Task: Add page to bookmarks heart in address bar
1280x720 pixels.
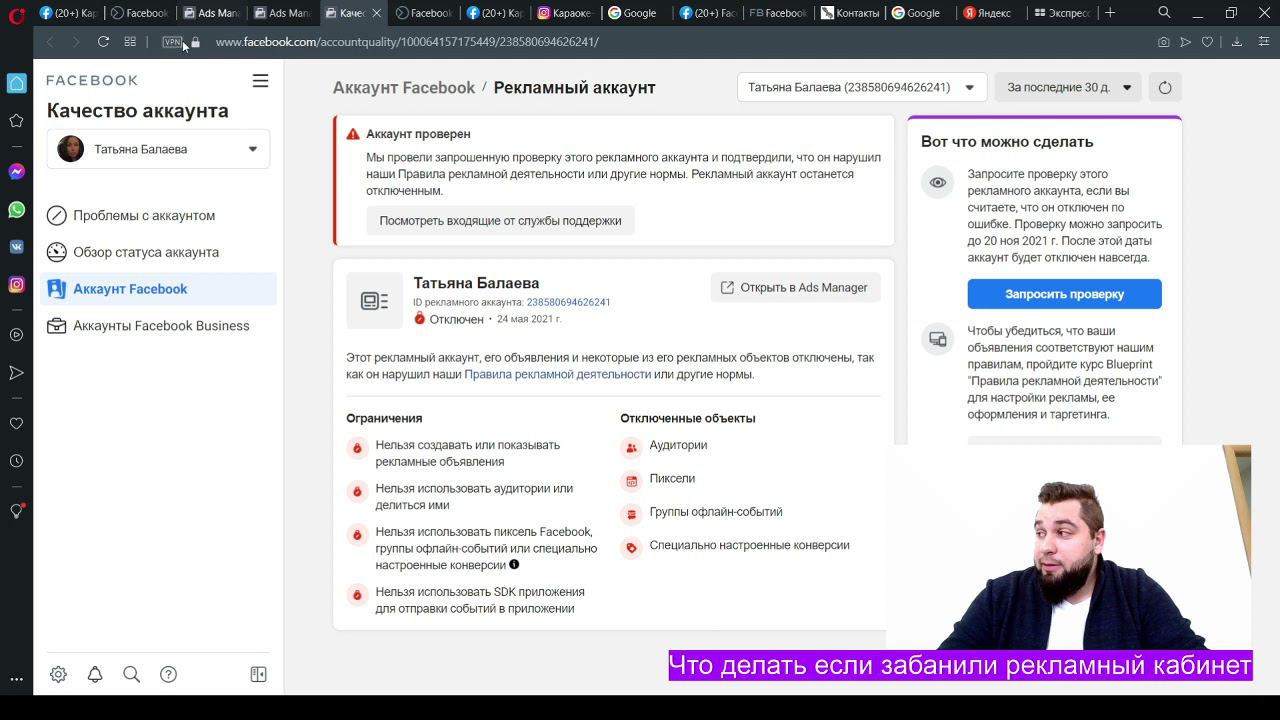Action: tap(1207, 42)
